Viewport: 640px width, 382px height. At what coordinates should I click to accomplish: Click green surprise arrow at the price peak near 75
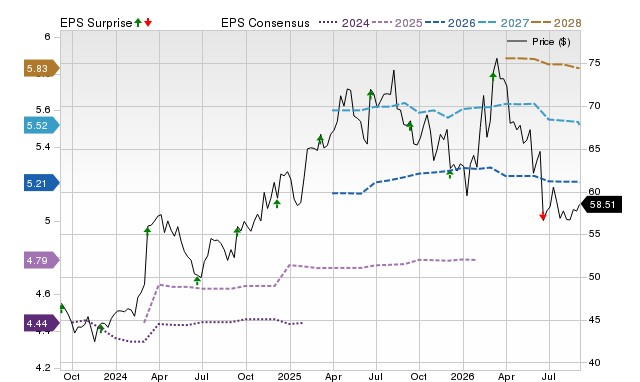point(493,76)
